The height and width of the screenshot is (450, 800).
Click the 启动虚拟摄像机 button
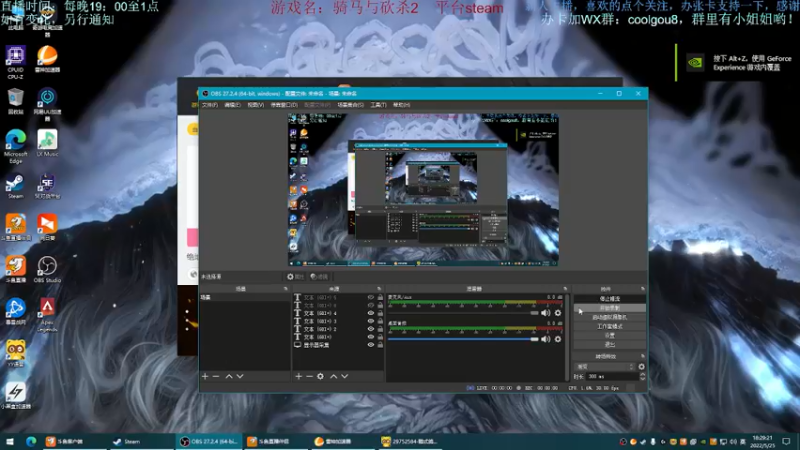(610, 317)
